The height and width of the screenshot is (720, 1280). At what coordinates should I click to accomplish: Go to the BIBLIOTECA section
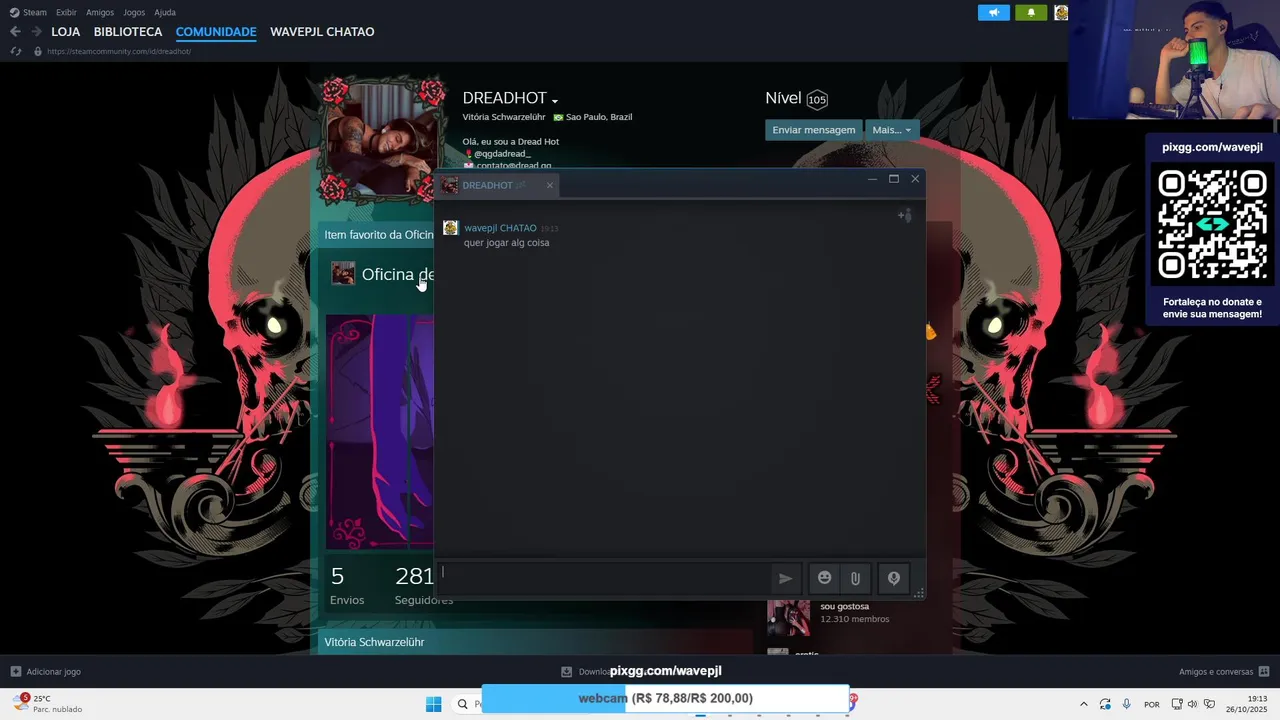pyautogui.click(x=128, y=32)
